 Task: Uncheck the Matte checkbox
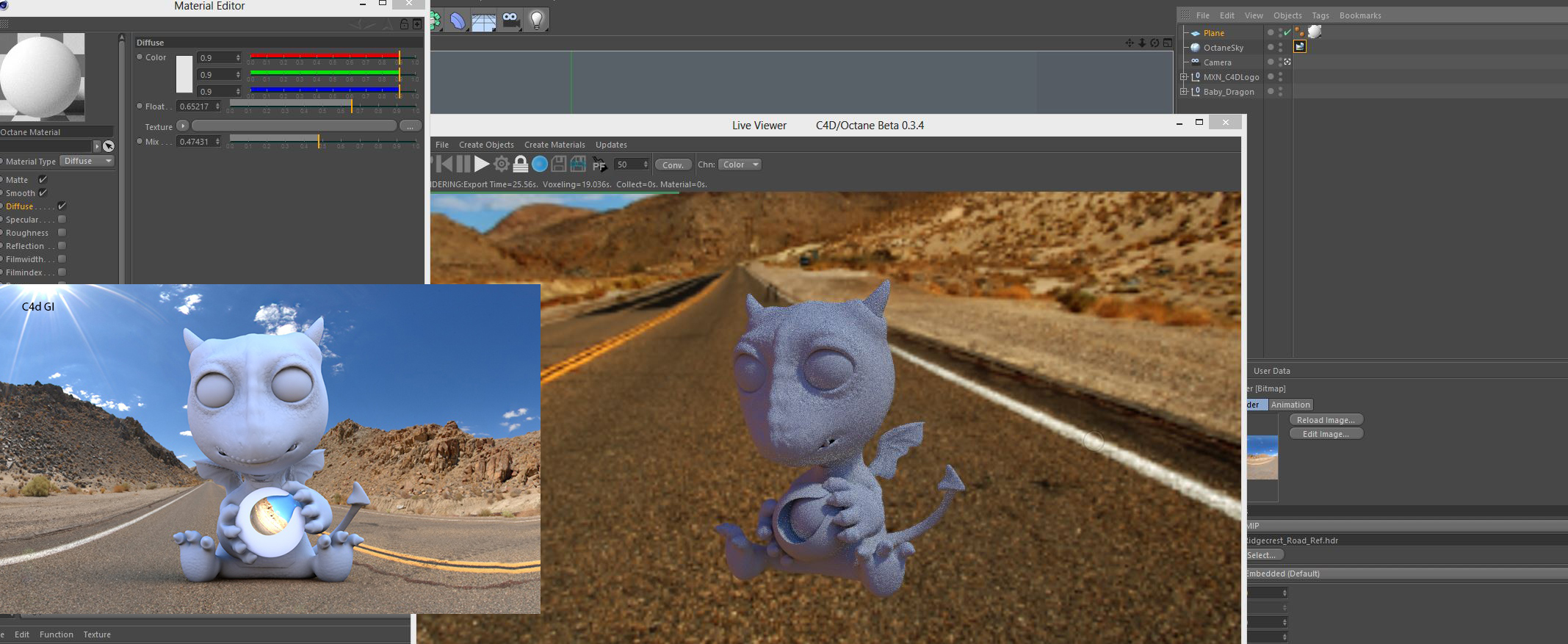(43, 179)
